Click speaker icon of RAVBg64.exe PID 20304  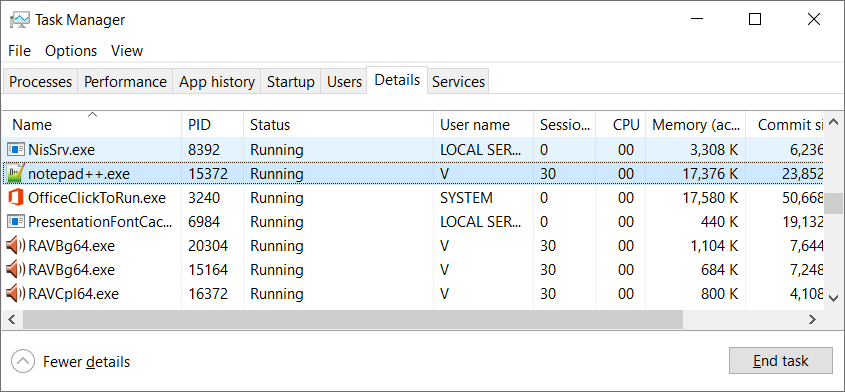click(x=16, y=245)
